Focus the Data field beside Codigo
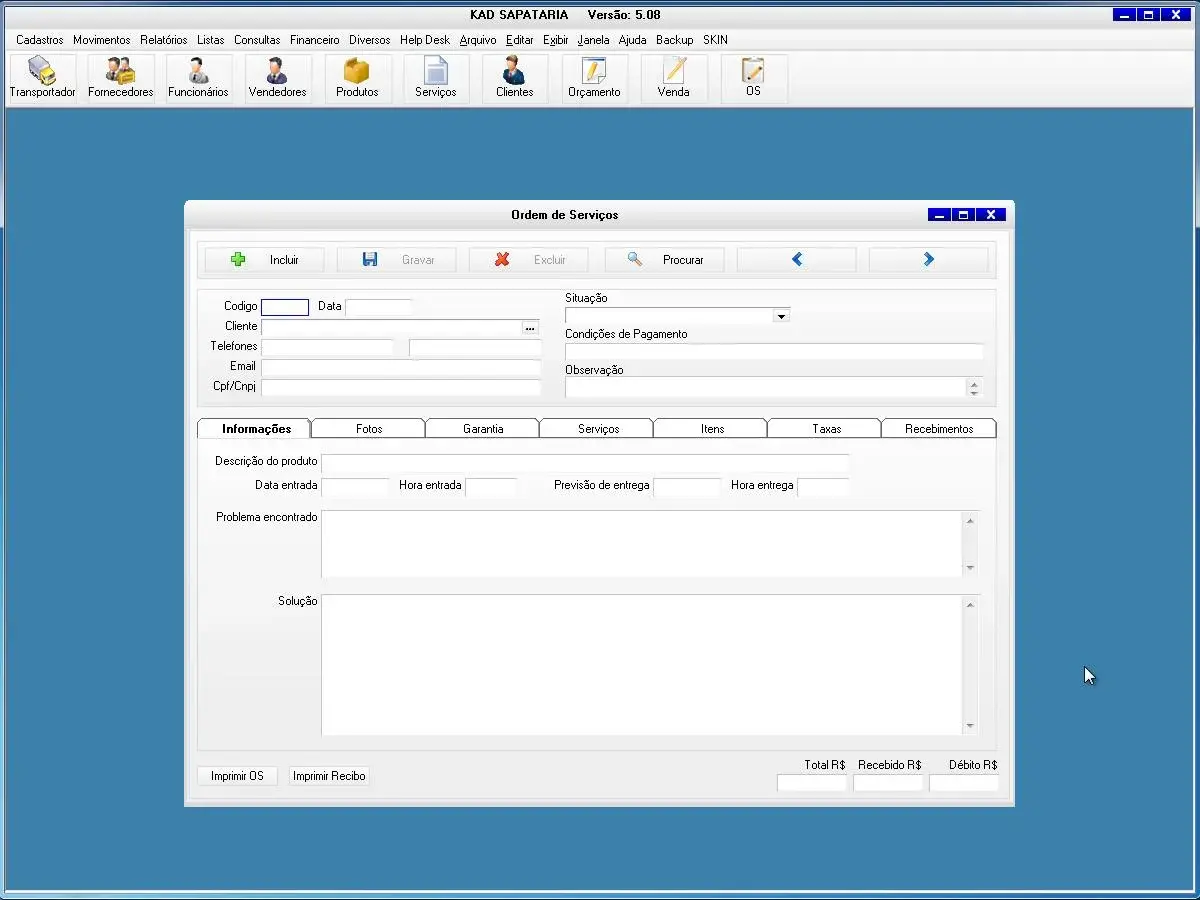This screenshot has height=900, width=1200. tap(379, 307)
